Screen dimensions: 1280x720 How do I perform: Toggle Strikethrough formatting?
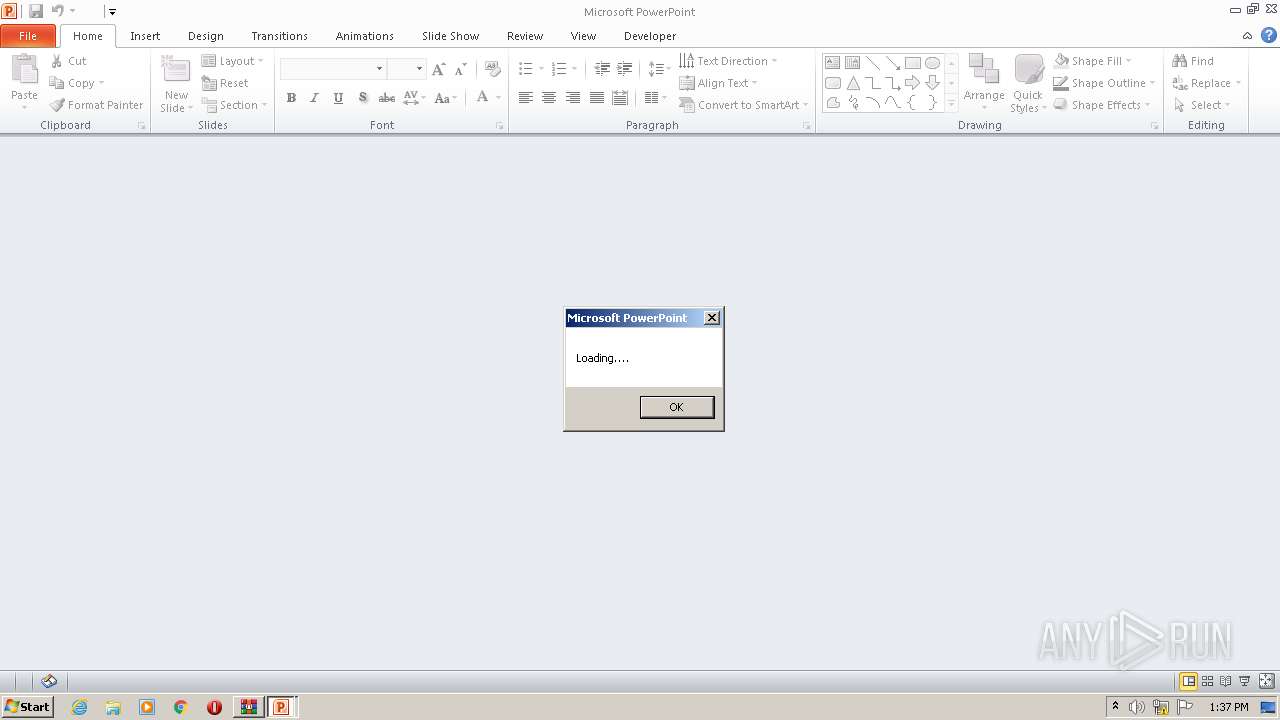(x=386, y=98)
